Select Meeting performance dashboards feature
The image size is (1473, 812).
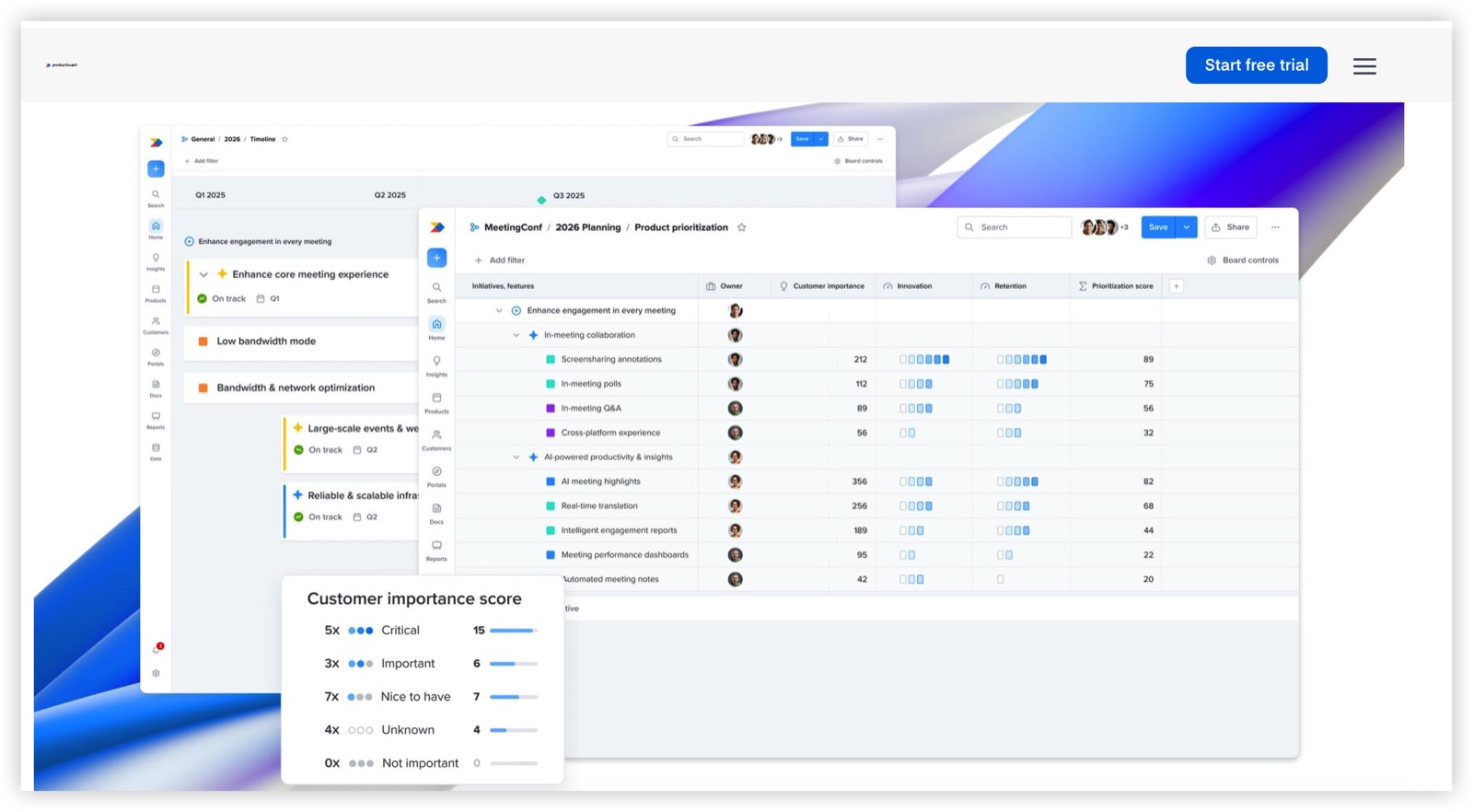point(624,555)
